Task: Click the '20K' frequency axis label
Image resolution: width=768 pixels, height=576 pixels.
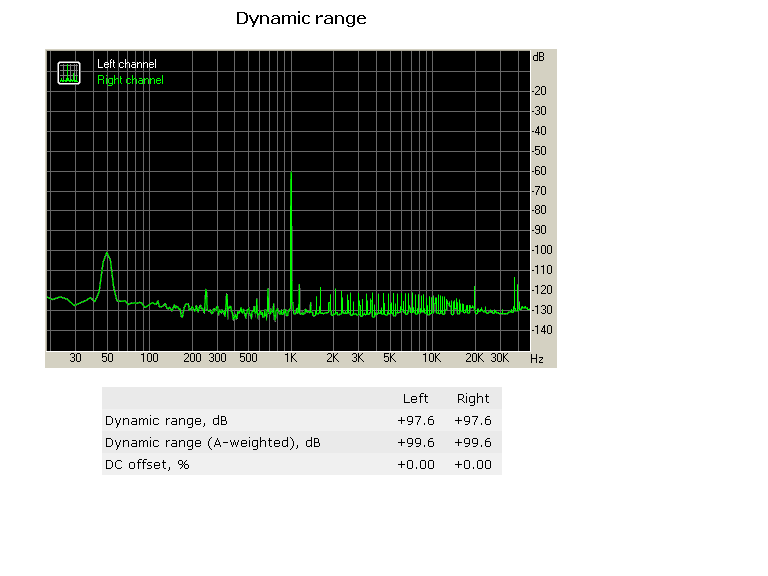Action: point(475,358)
